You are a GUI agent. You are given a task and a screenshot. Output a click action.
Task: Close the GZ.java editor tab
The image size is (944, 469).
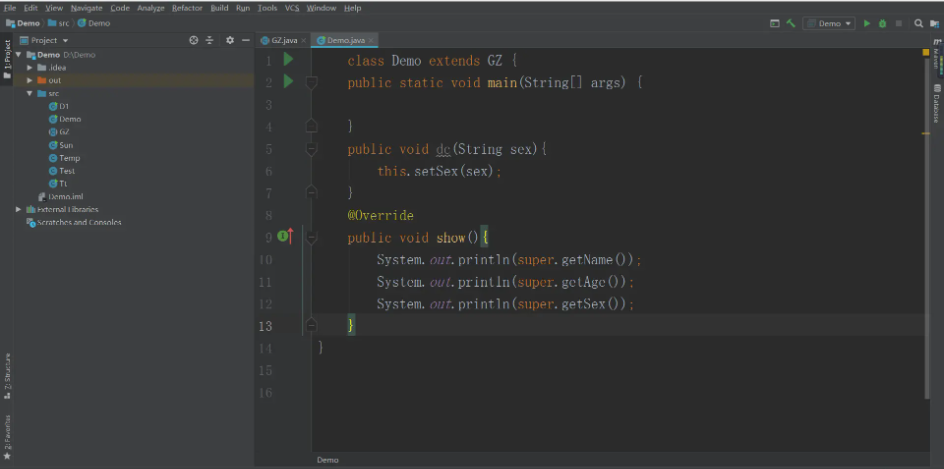pos(303,40)
